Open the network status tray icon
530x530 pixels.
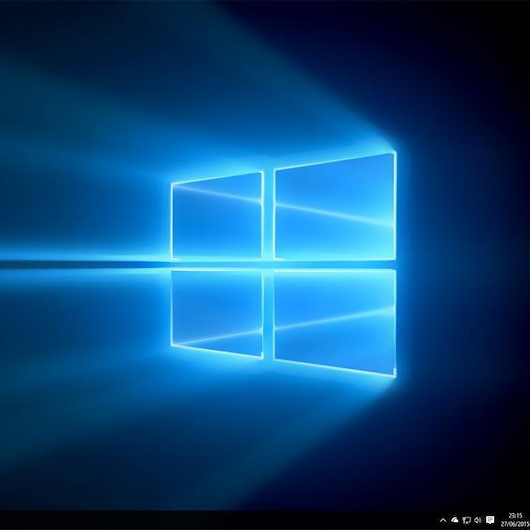click(x=467, y=521)
